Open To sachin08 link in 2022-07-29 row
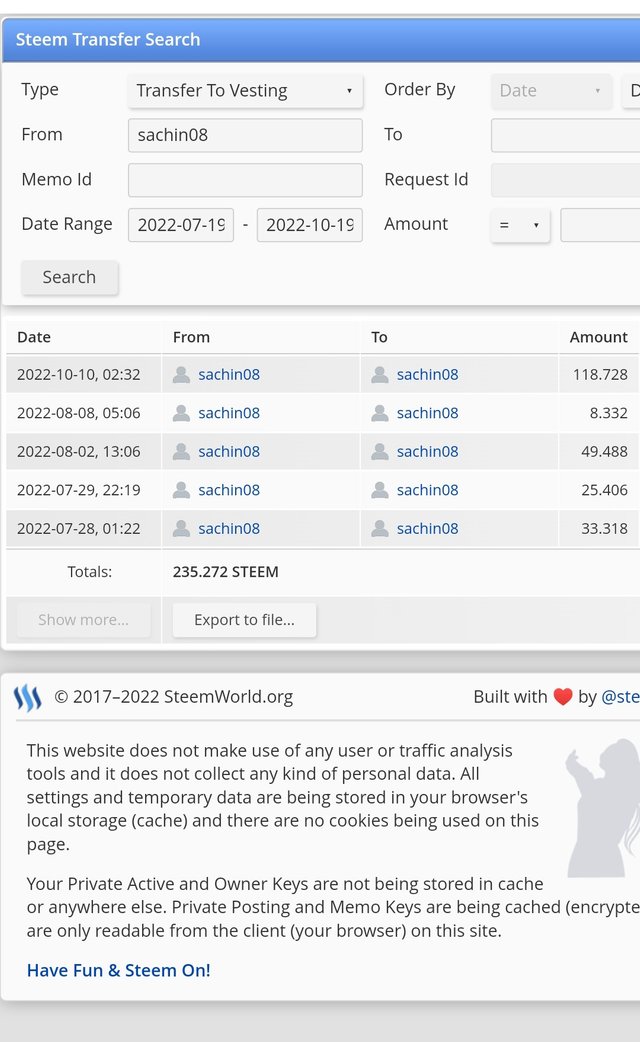 pos(427,490)
